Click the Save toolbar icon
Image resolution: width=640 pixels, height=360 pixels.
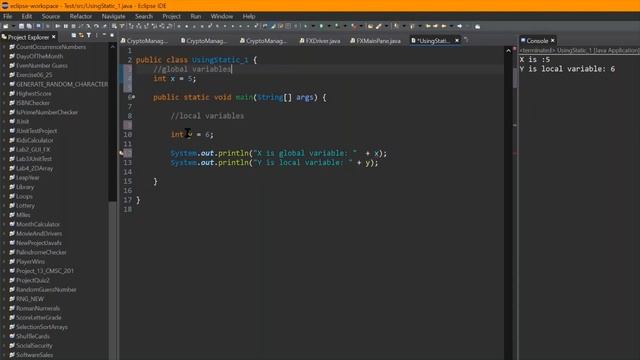click(x=22, y=26)
